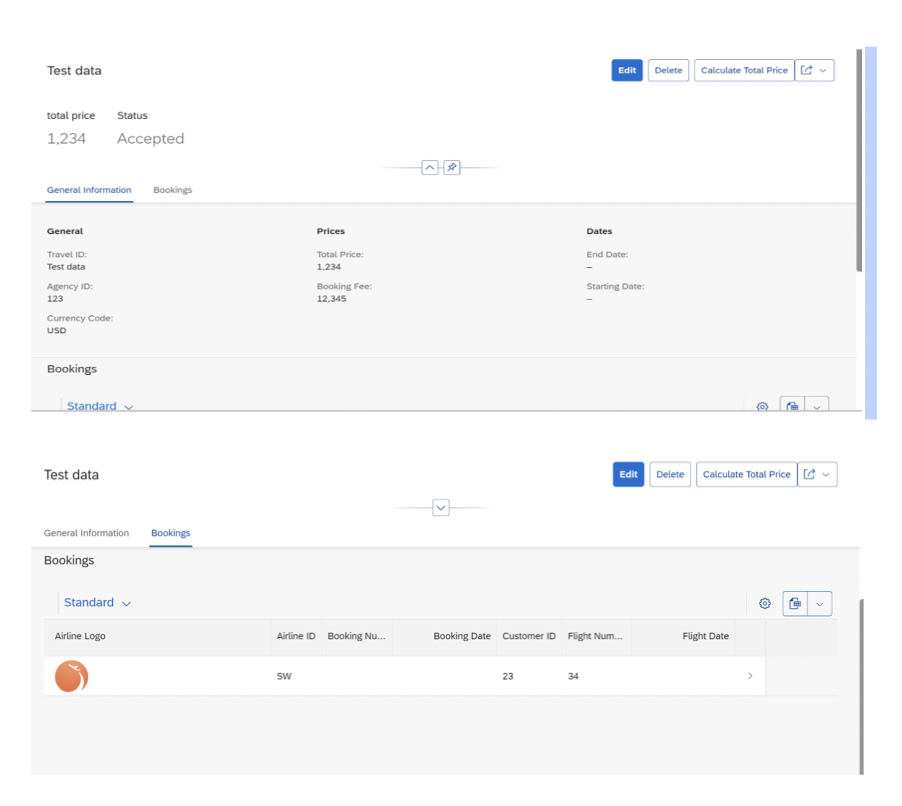Click the lower Delete button

click(x=670, y=474)
